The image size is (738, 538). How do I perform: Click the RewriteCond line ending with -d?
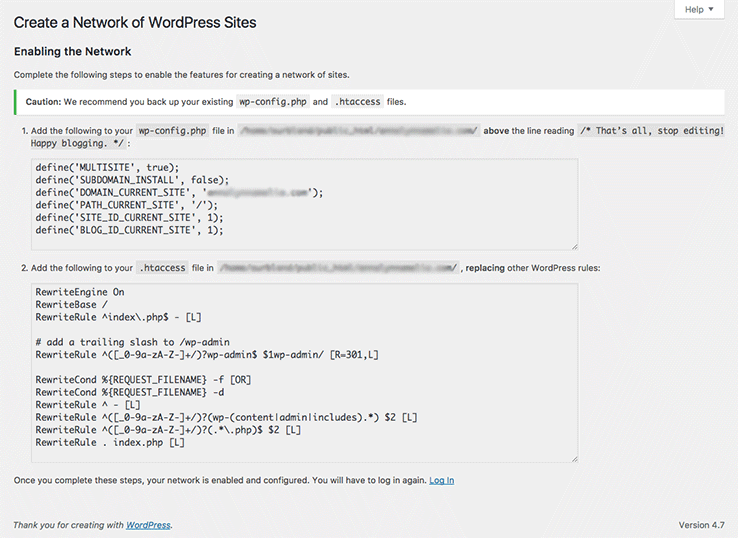(x=130, y=392)
